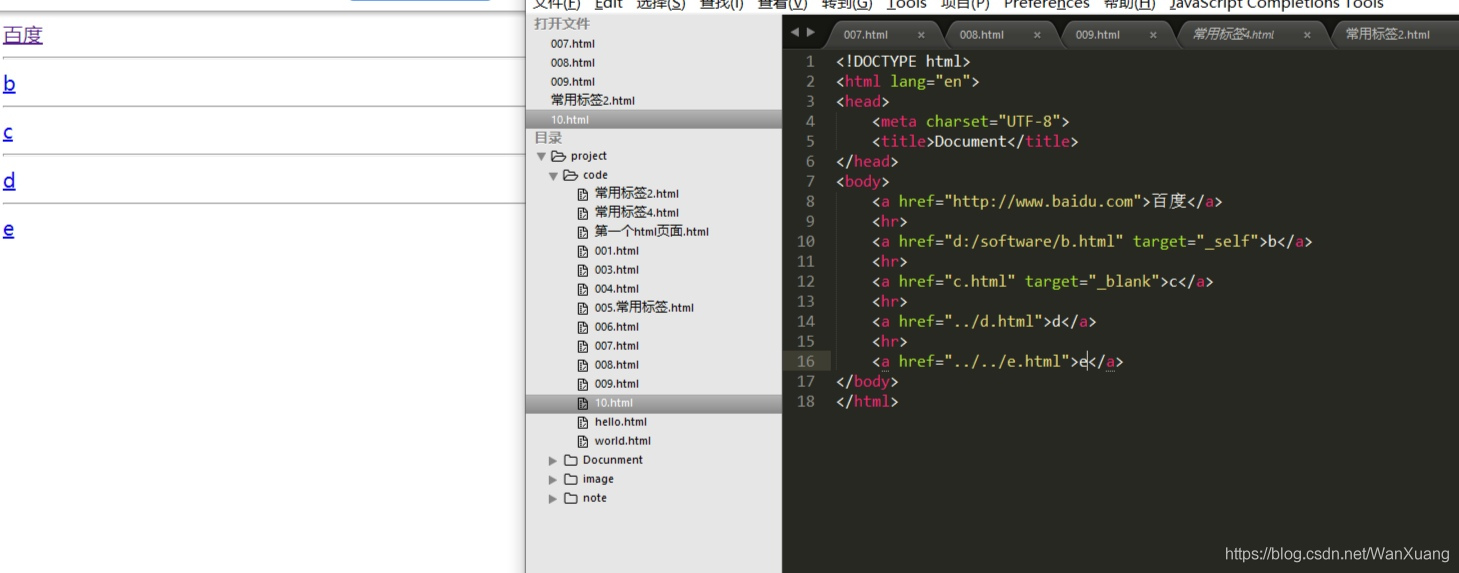Collapse the project folder
Viewport: 1459px width, 573px height.
click(x=541, y=156)
